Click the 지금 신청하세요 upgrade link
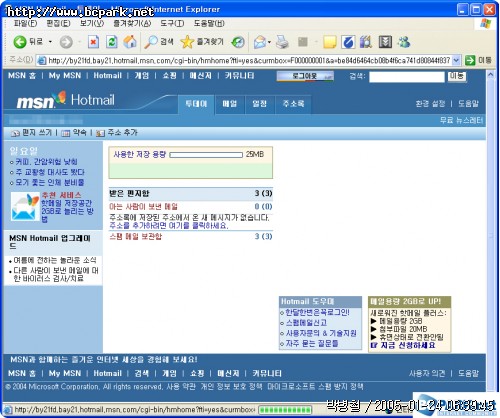 [408, 345]
